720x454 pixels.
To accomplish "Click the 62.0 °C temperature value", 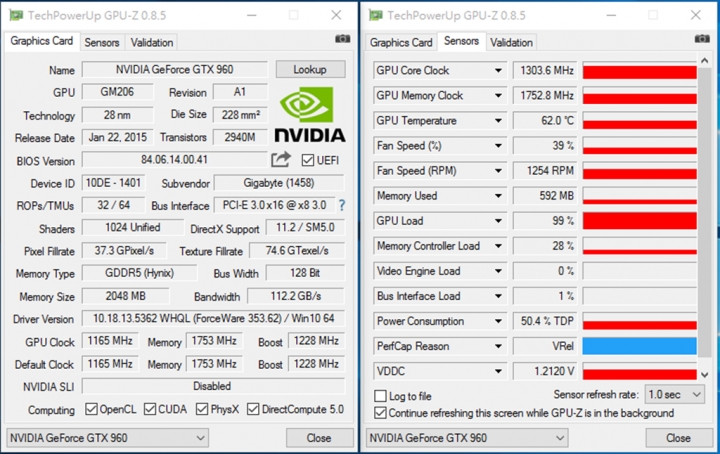I will 545,121.
